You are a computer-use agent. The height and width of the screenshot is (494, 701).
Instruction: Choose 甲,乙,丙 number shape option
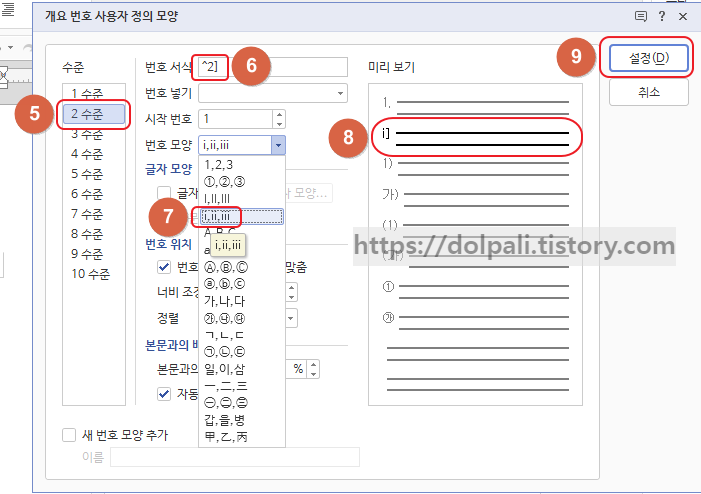241,437
